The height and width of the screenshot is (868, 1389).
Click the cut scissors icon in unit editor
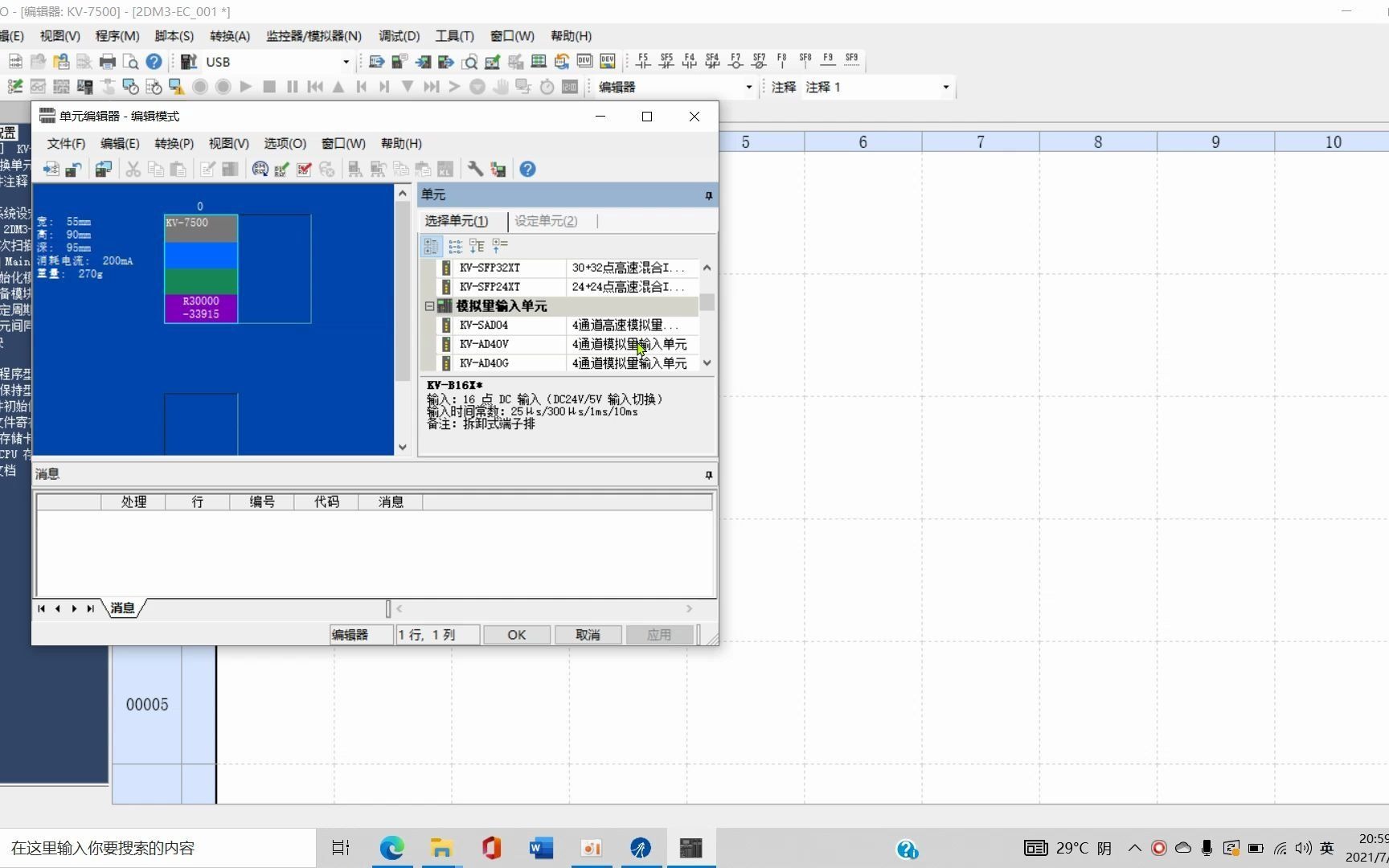tap(133, 169)
